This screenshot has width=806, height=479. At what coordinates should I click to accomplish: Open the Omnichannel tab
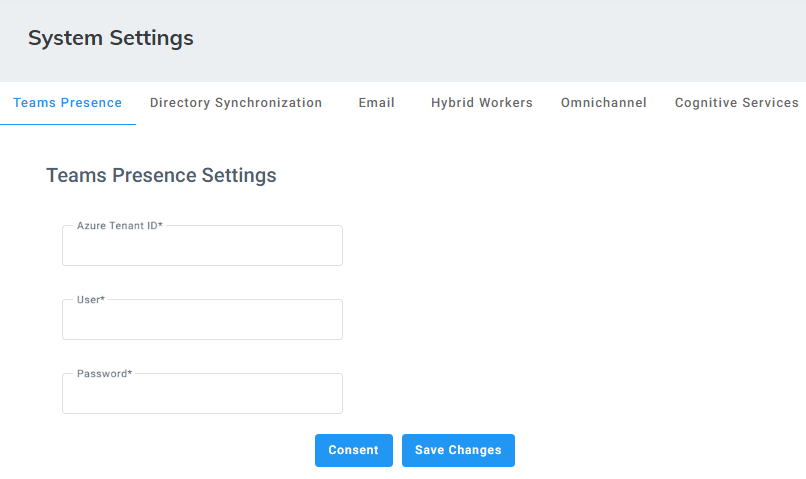pyautogui.click(x=604, y=103)
